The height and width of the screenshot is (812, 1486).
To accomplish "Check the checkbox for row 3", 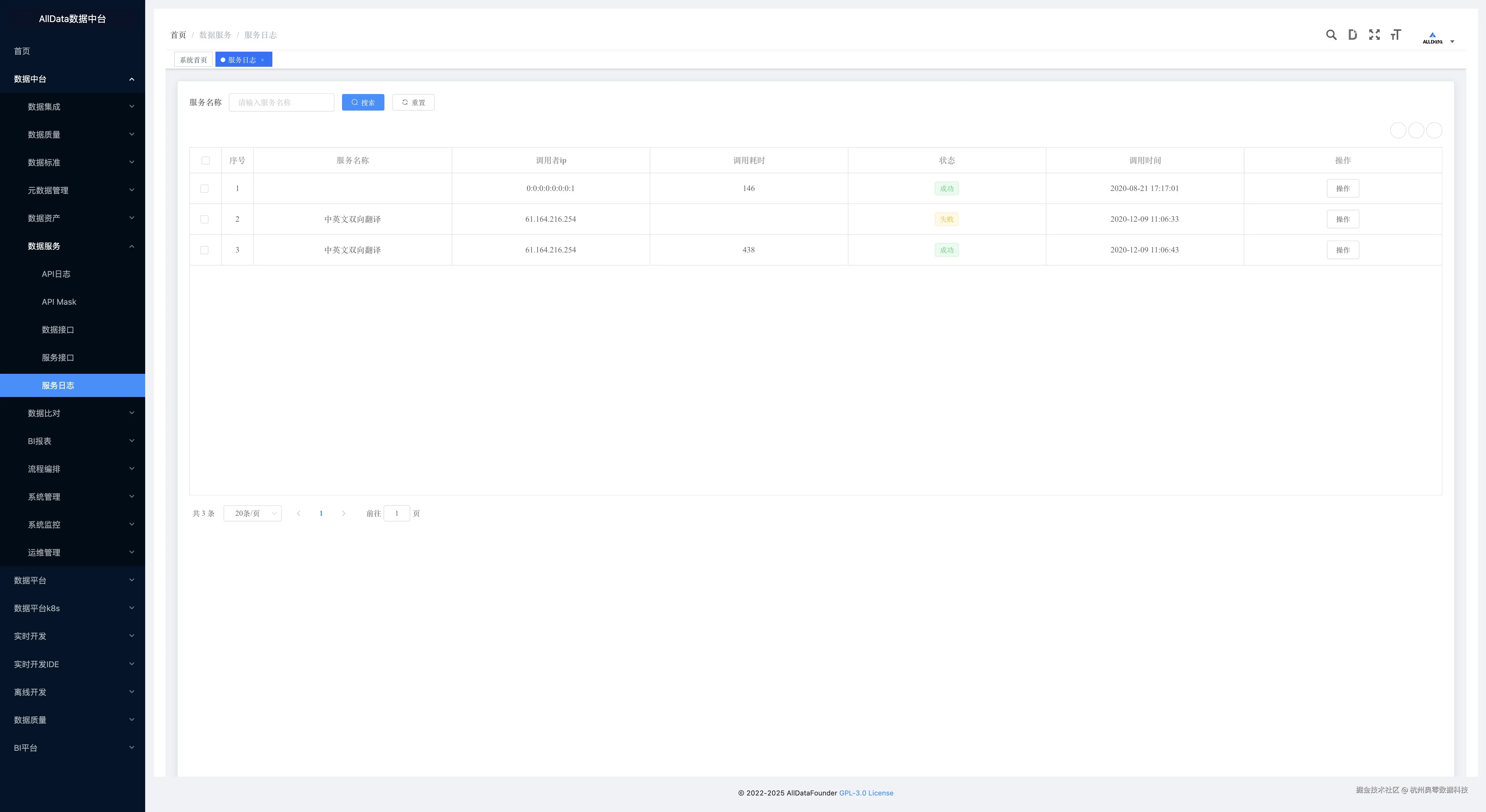I will pos(204,250).
